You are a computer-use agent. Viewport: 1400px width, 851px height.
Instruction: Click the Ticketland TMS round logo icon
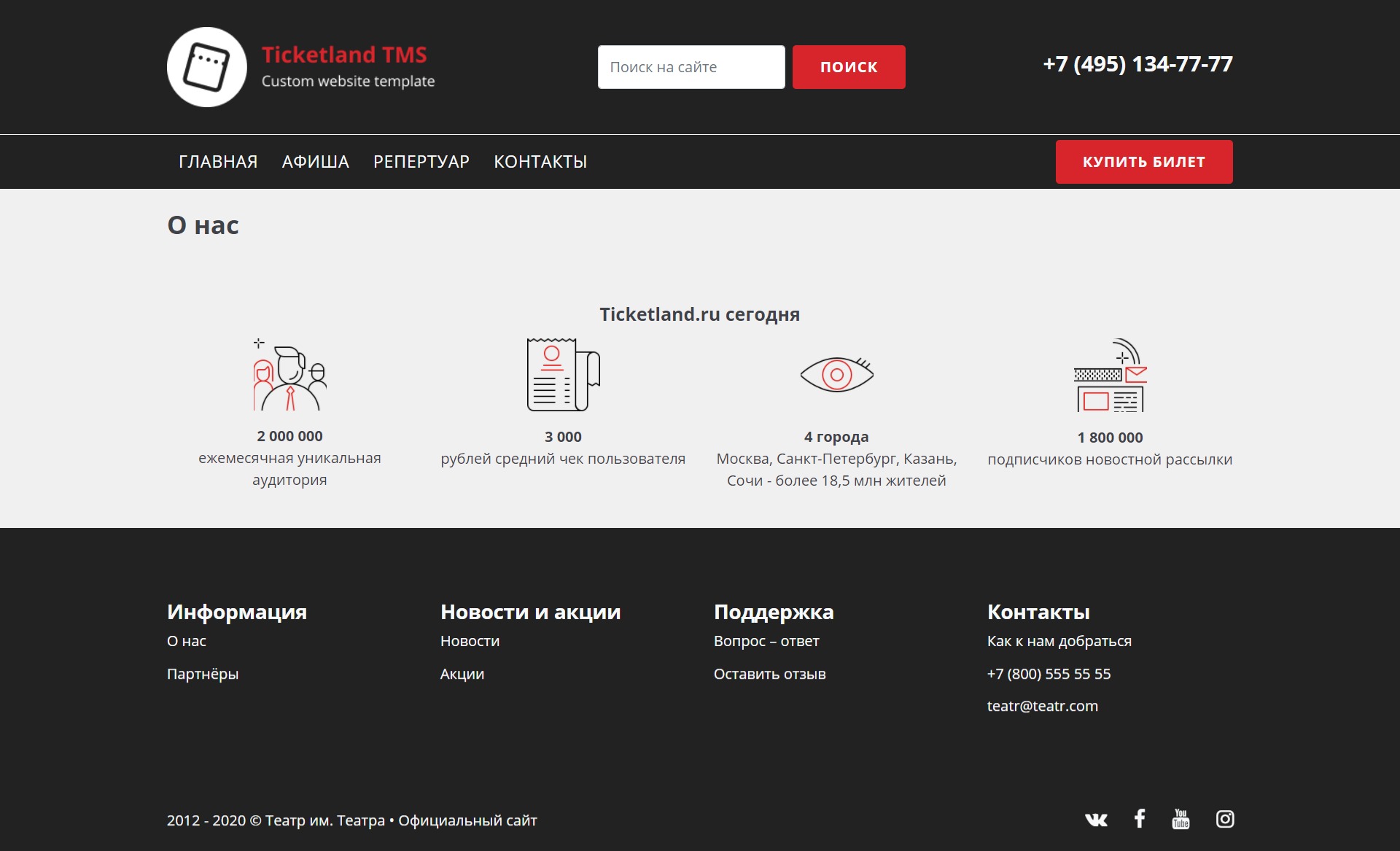207,67
